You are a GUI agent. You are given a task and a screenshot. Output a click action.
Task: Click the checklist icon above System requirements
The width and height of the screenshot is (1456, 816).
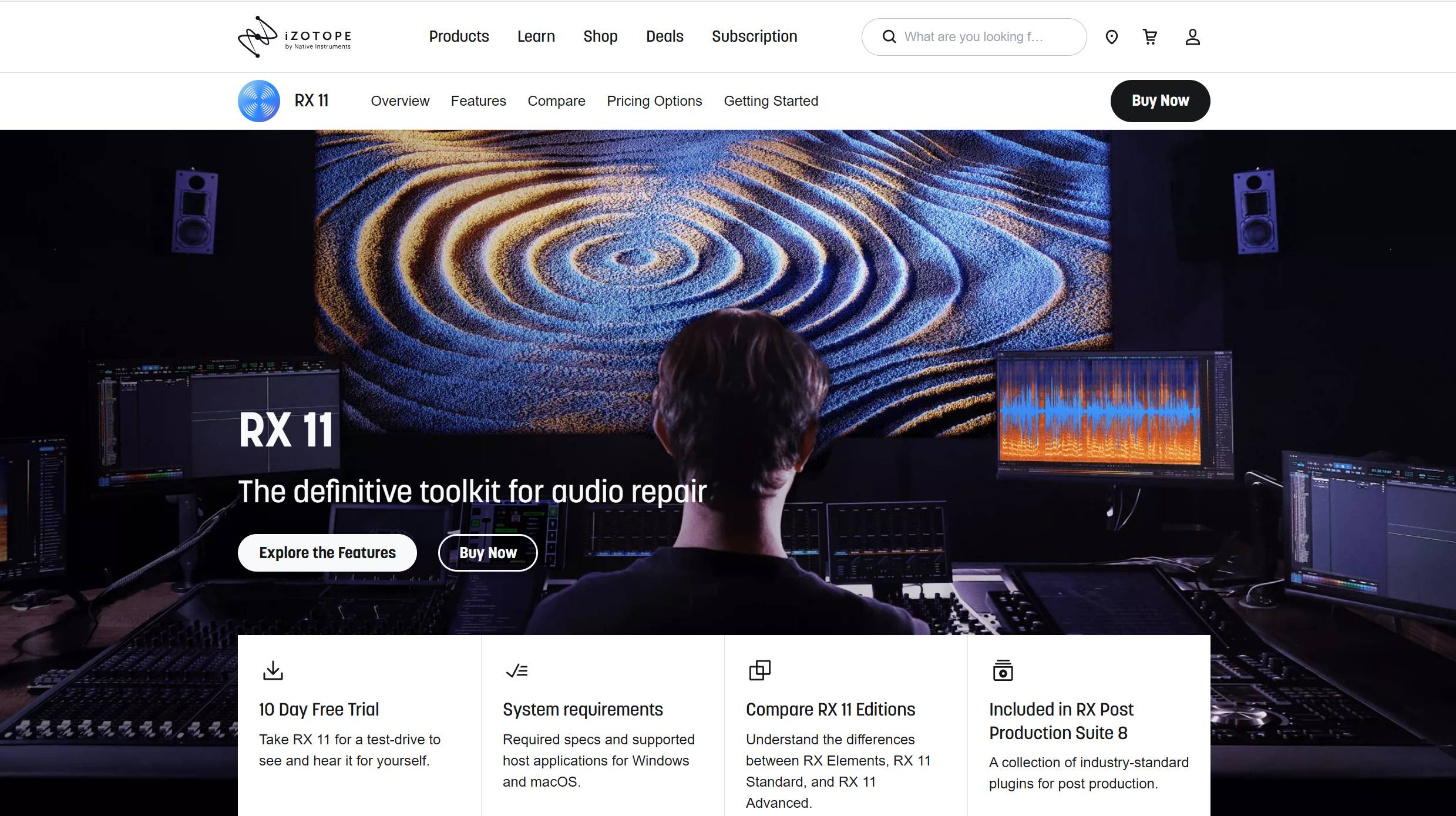[517, 670]
